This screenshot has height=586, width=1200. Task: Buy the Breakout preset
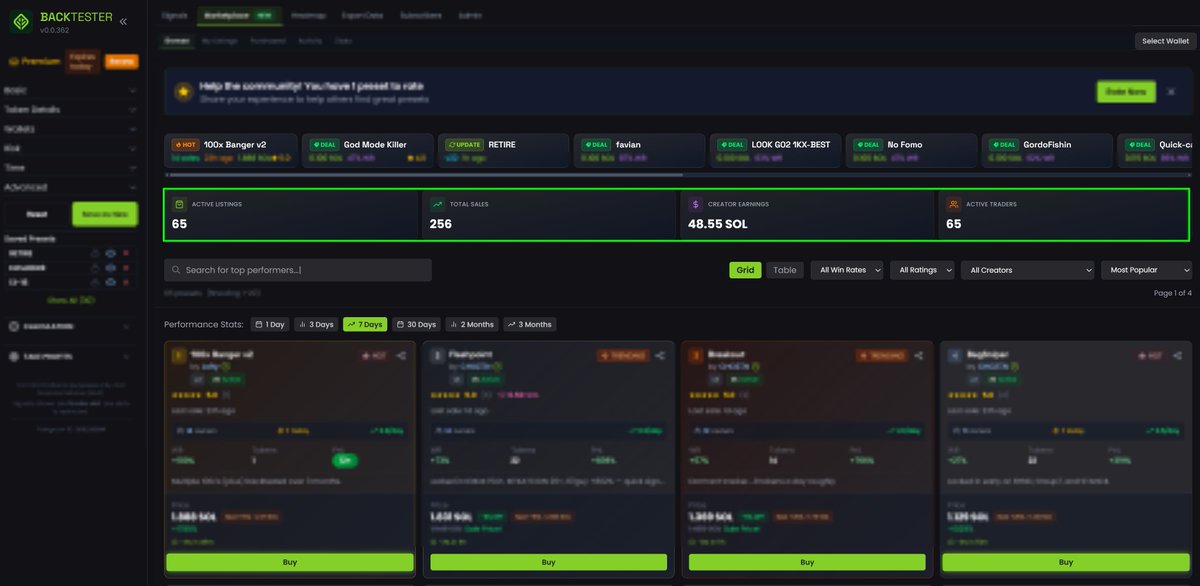pyautogui.click(x=806, y=562)
